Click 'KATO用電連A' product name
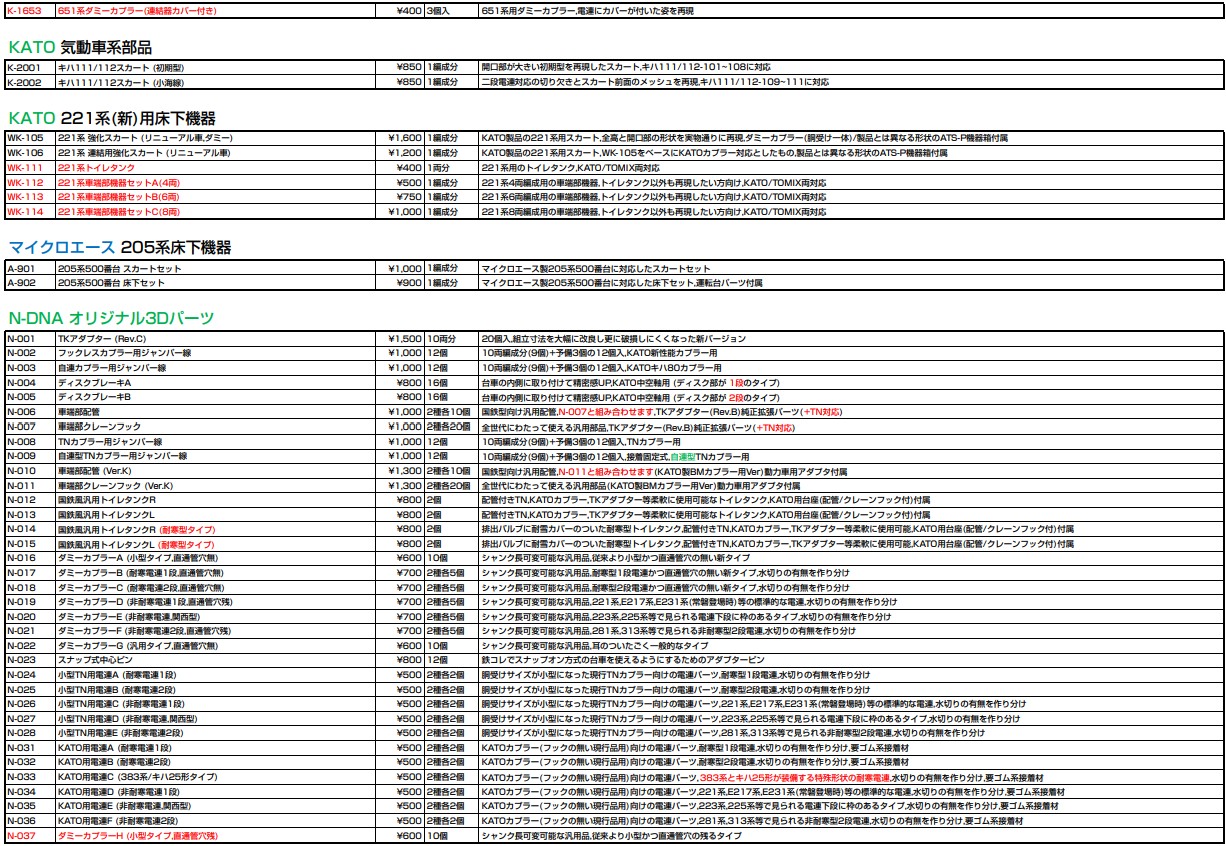This screenshot has width=1226, height=846. (x=87, y=748)
